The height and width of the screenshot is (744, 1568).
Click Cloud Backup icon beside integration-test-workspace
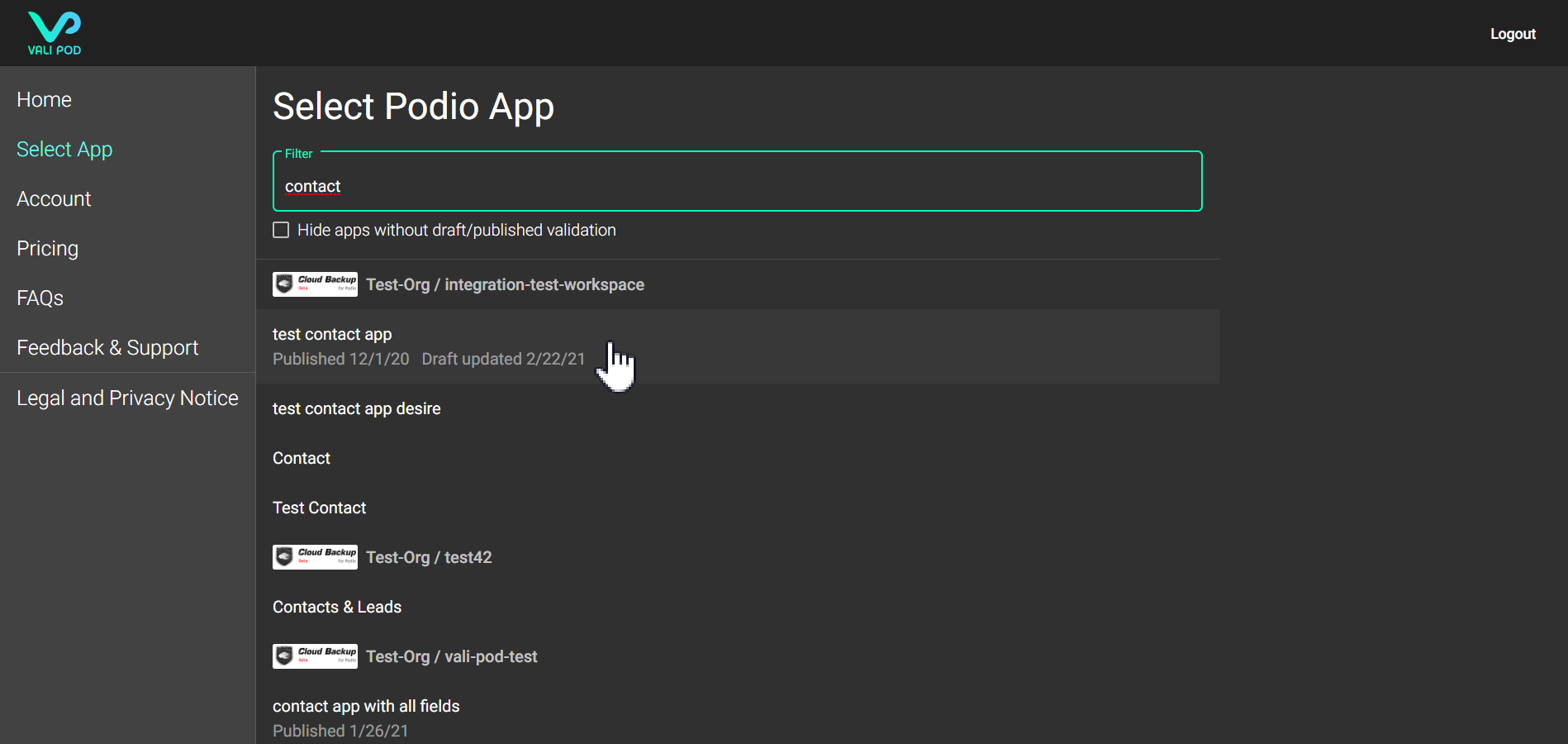(x=315, y=284)
